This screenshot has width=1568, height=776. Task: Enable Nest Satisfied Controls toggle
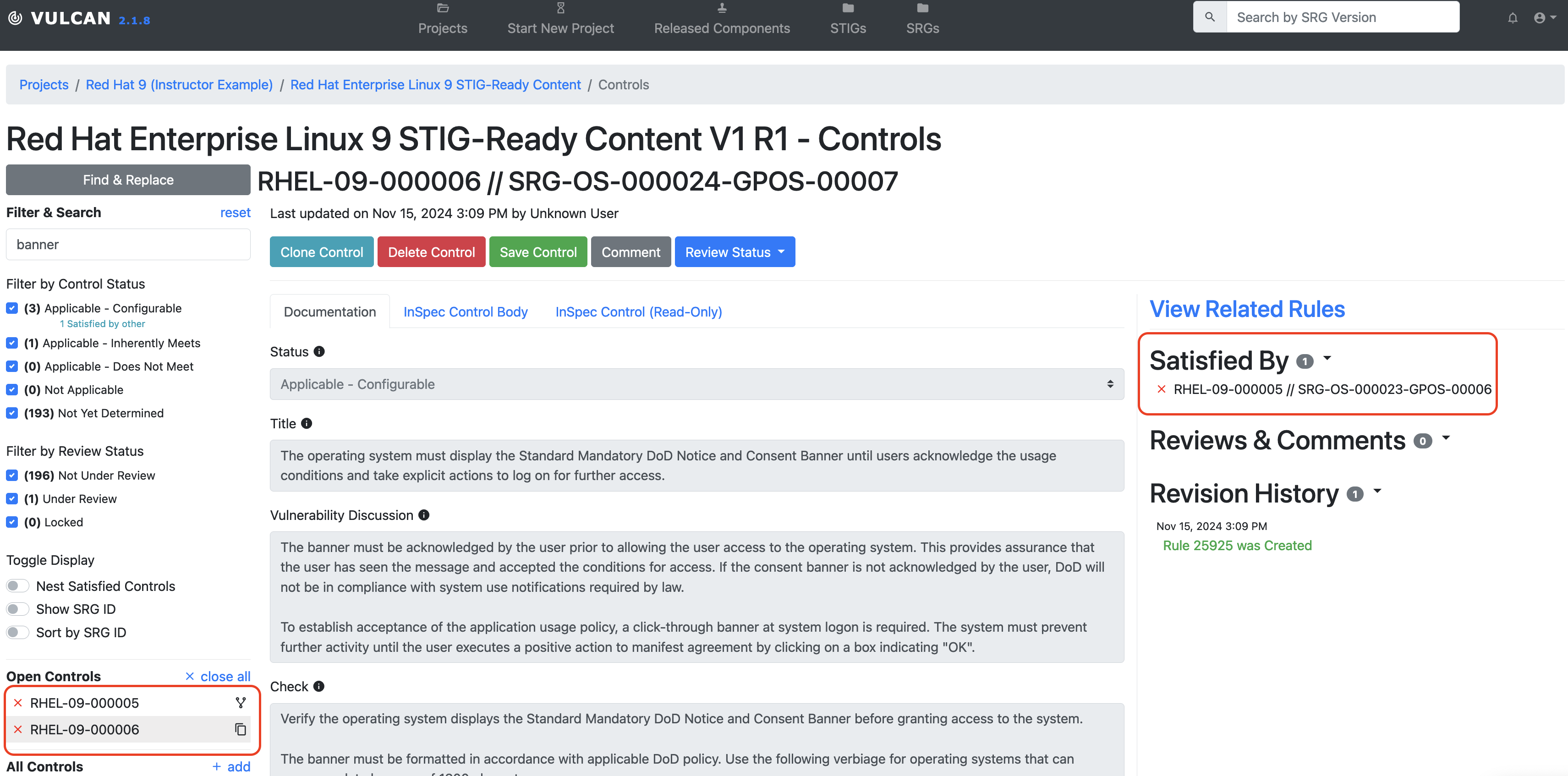[x=18, y=585]
